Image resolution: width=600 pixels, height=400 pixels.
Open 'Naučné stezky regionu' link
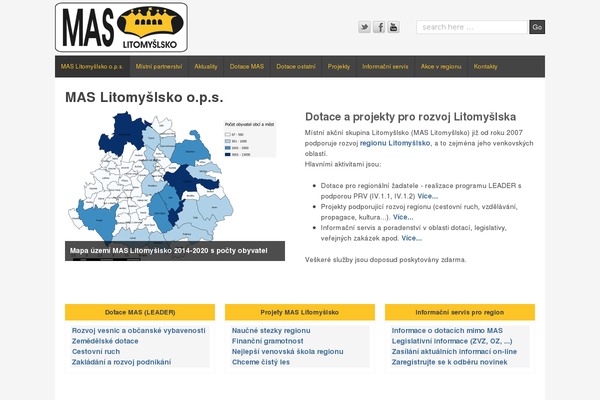[271, 331]
